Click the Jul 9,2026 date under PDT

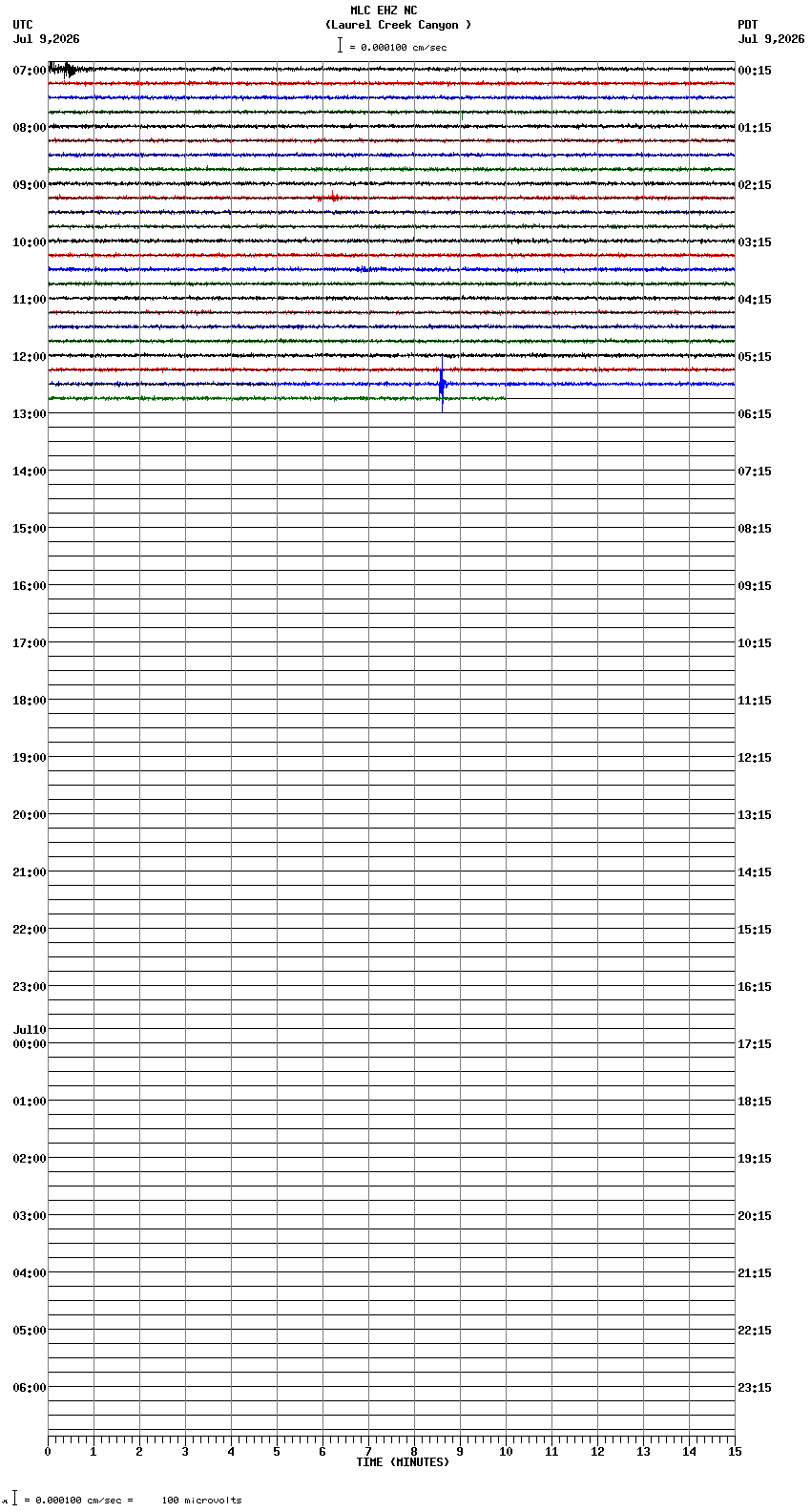click(771, 39)
